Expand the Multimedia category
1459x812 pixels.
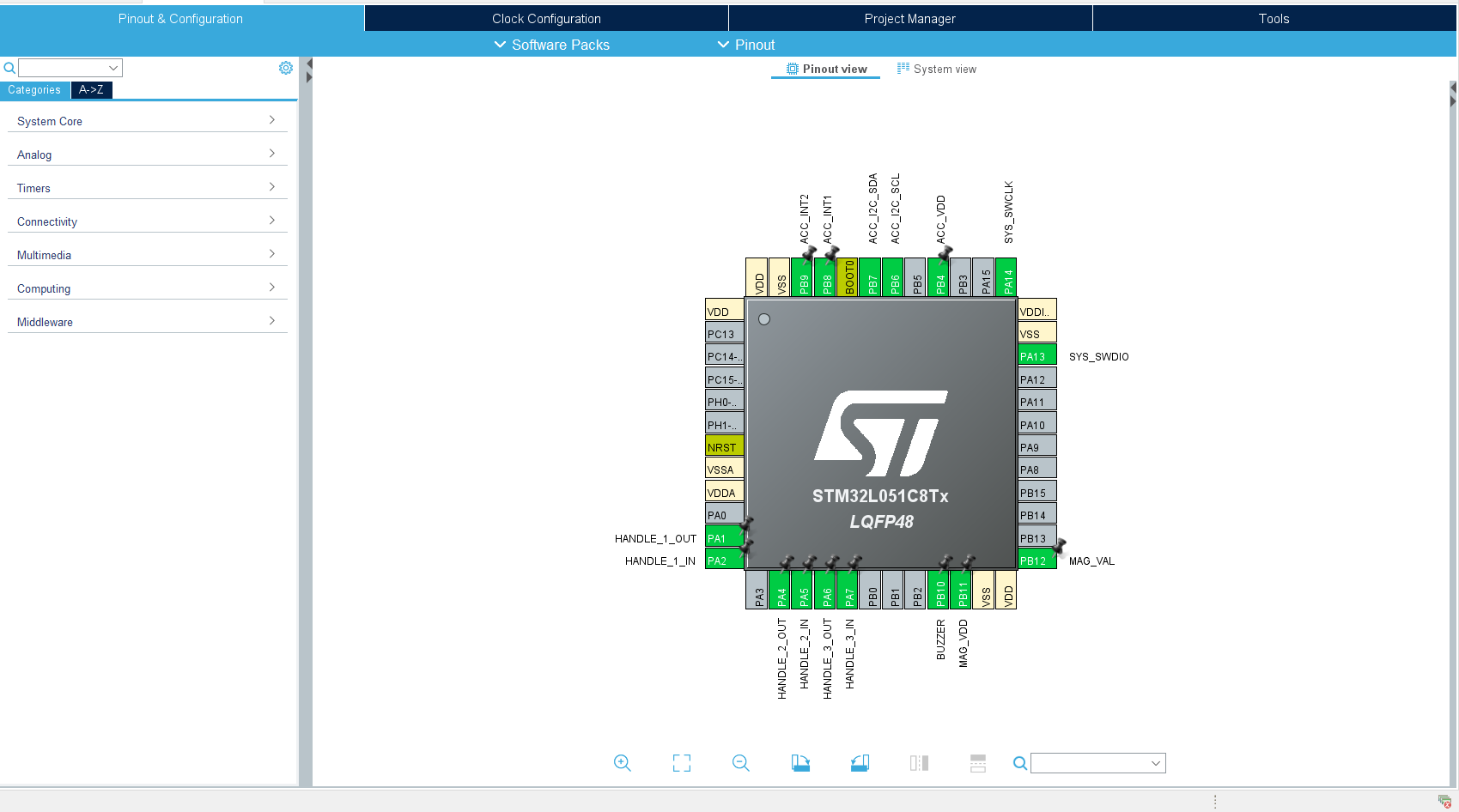(x=147, y=255)
